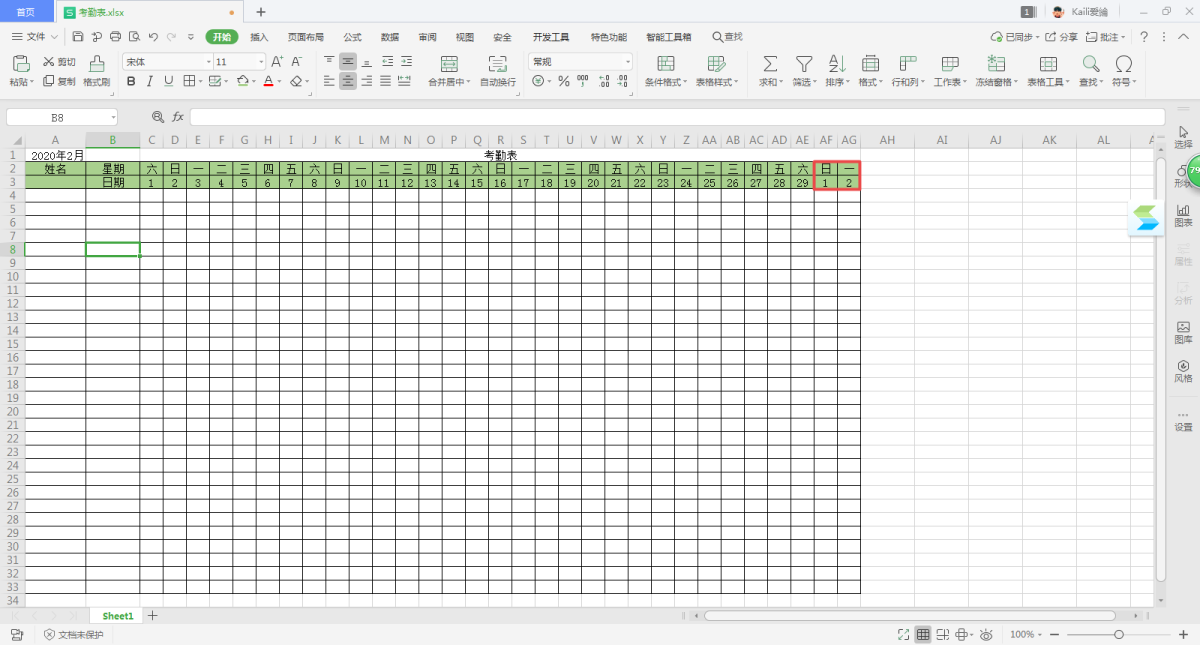The height and width of the screenshot is (645, 1200).
Task: Toggle bold formatting
Action: coord(130,82)
